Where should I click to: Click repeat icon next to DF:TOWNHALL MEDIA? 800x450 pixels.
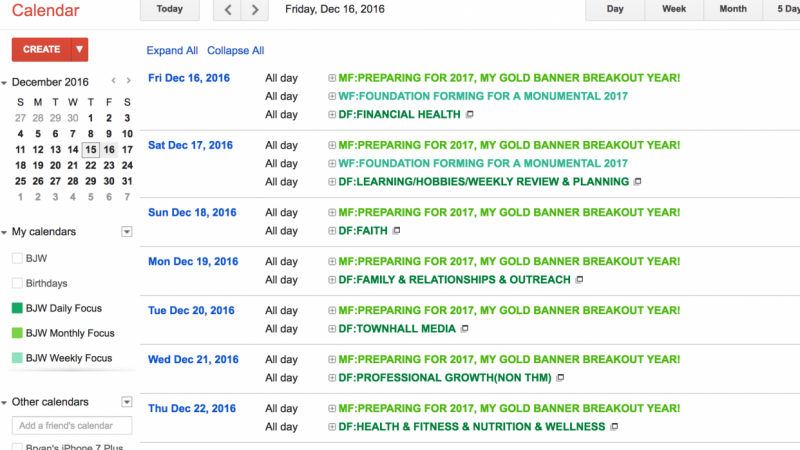[464, 329]
